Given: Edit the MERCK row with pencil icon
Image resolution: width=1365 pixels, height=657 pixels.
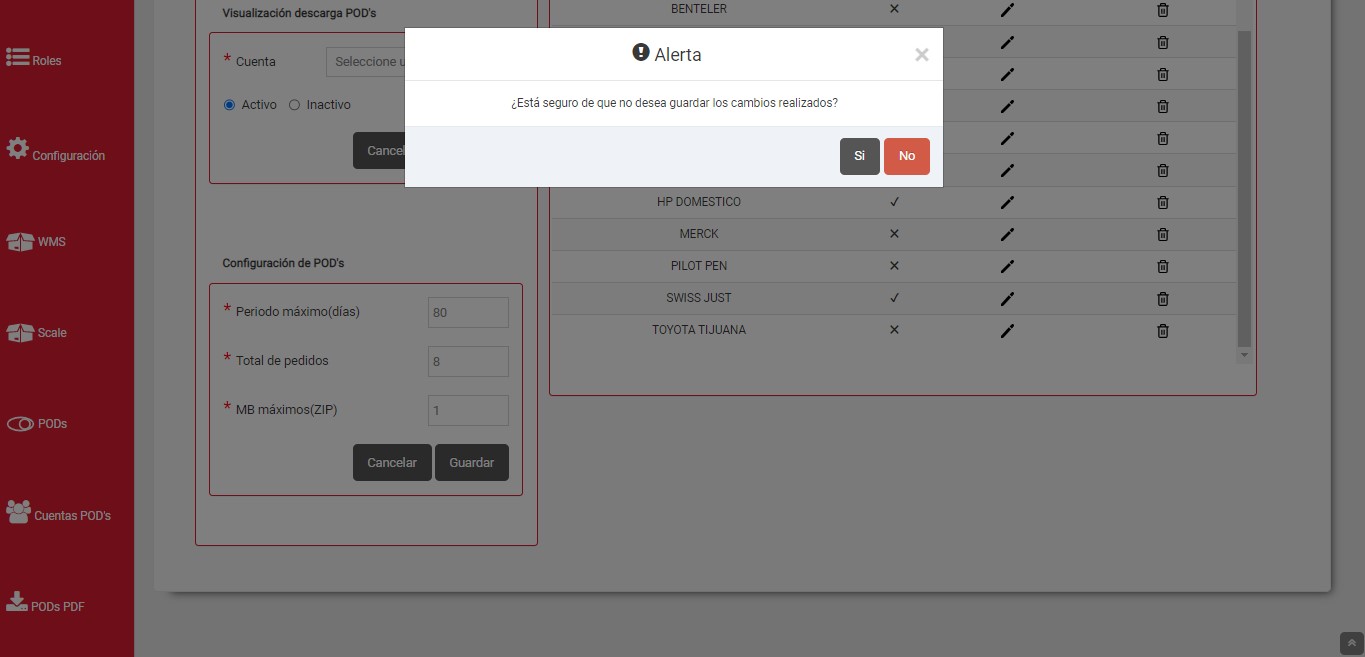Looking at the screenshot, I should point(1007,234).
